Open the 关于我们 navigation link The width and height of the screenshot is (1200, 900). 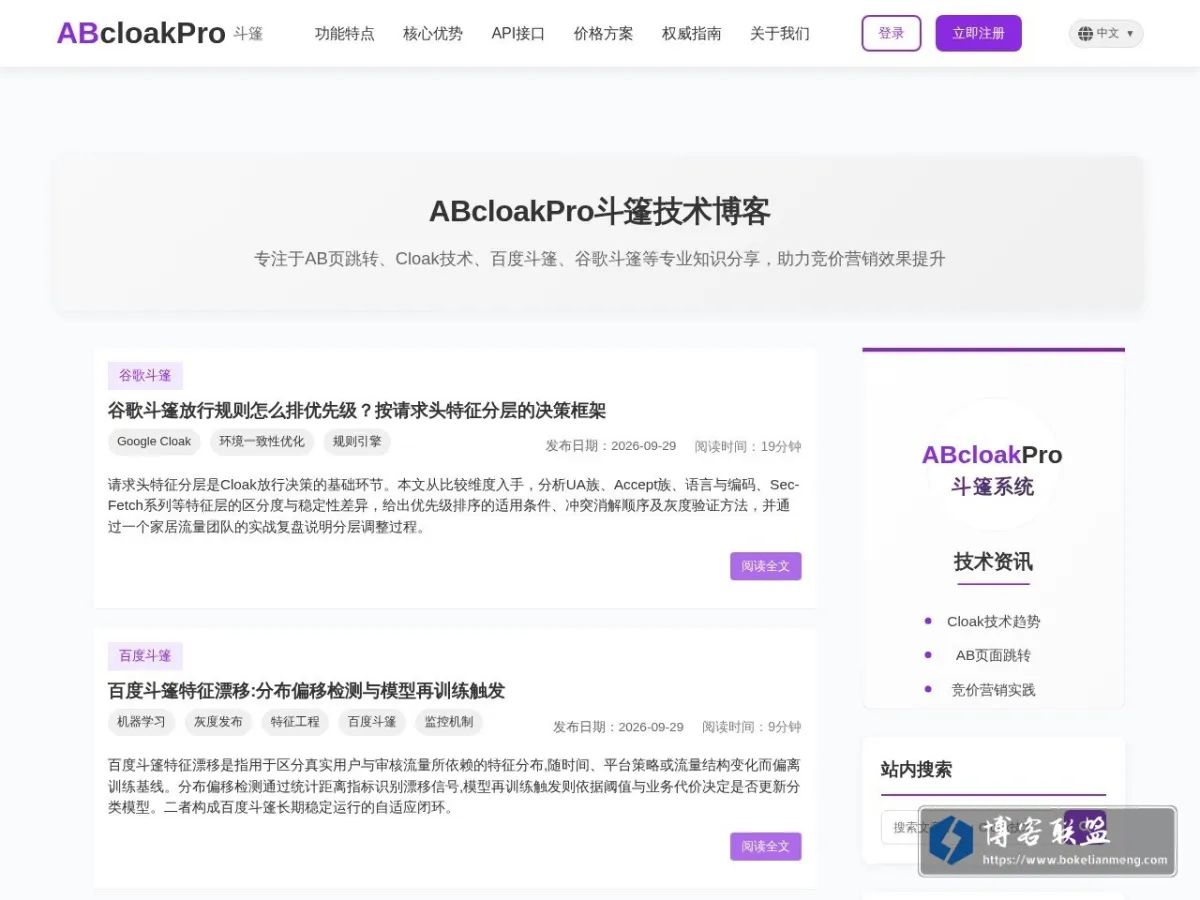[x=780, y=33]
